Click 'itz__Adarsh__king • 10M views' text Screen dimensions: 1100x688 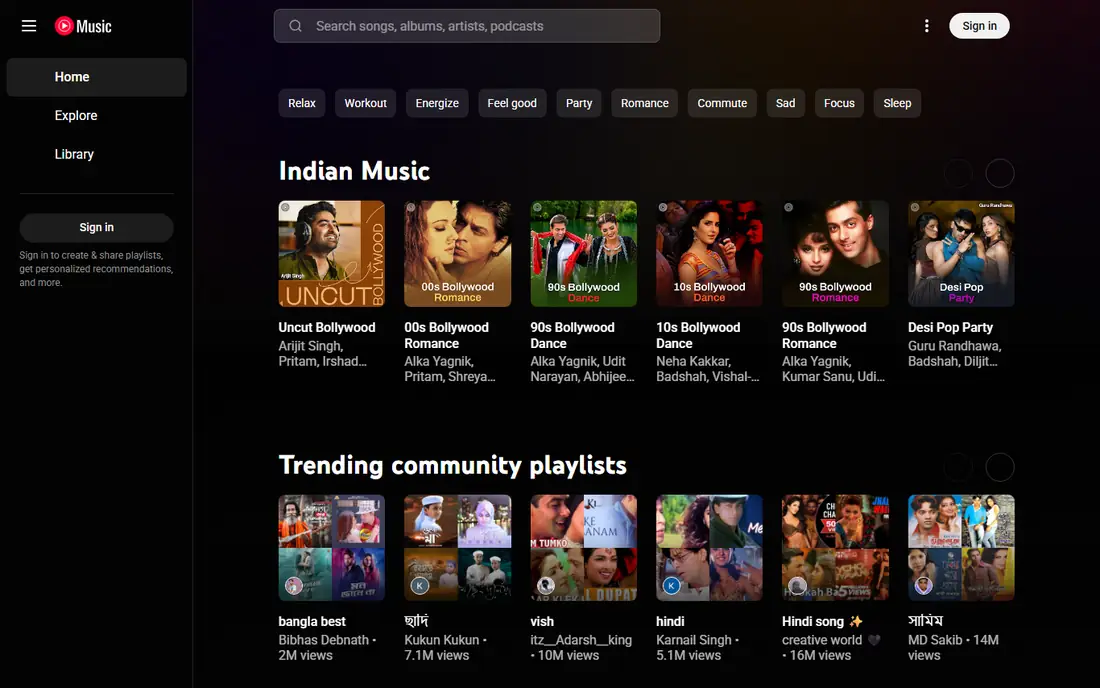(581, 647)
